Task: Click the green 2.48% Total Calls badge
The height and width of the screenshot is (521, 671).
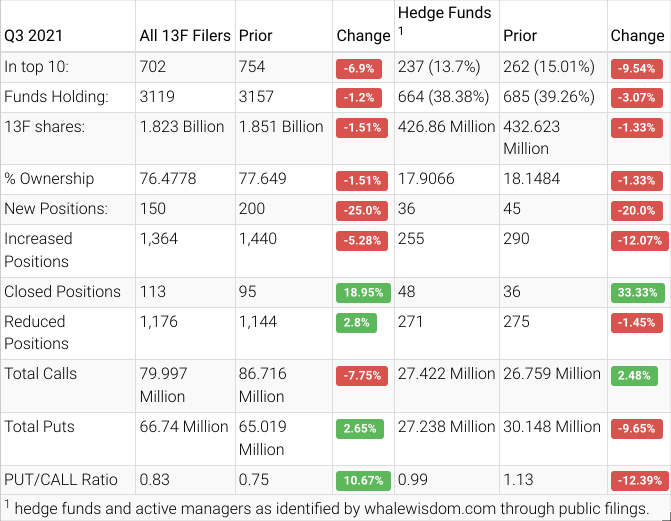Action: click(x=633, y=375)
